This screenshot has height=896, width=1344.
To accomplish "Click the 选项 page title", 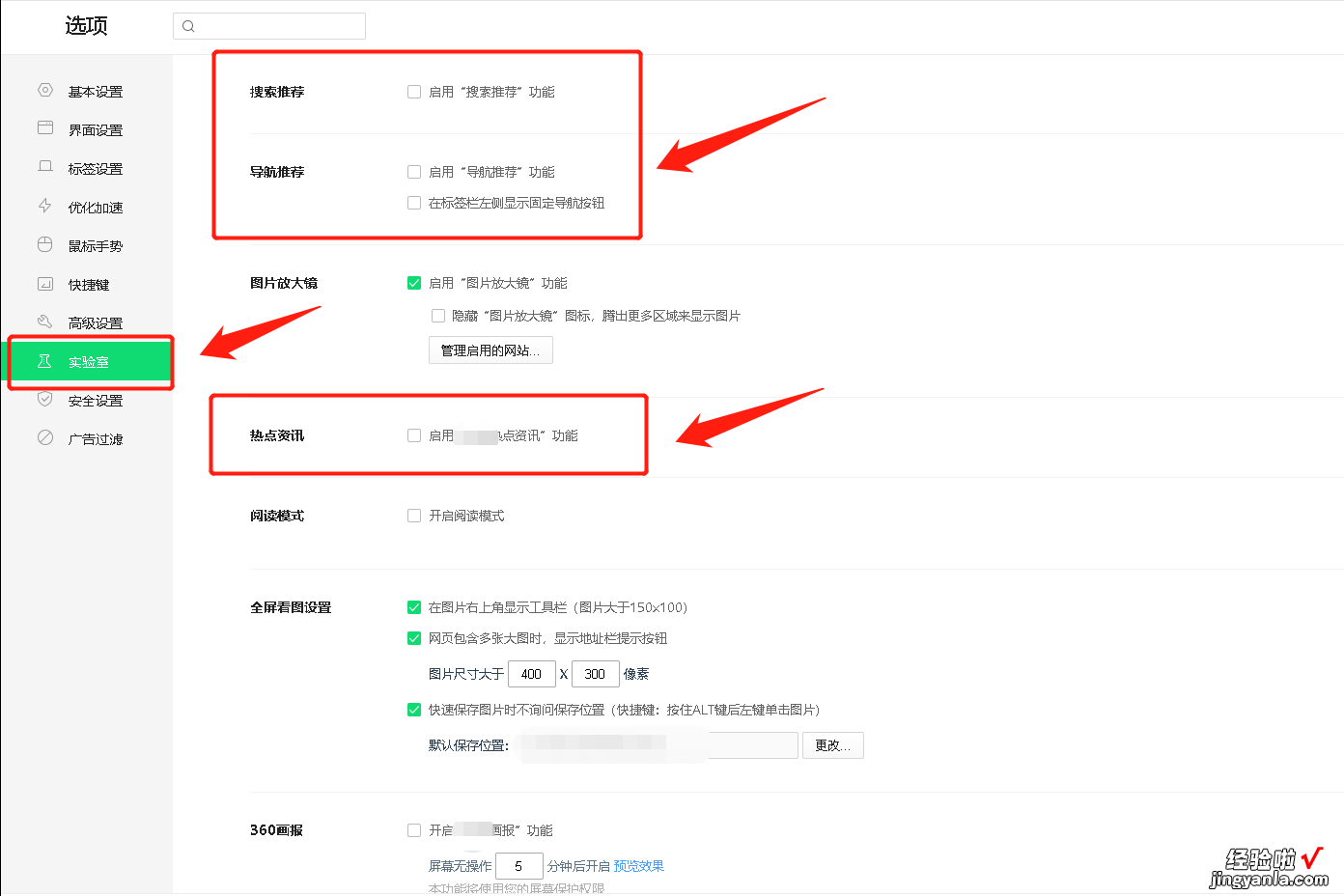I will 86,25.
